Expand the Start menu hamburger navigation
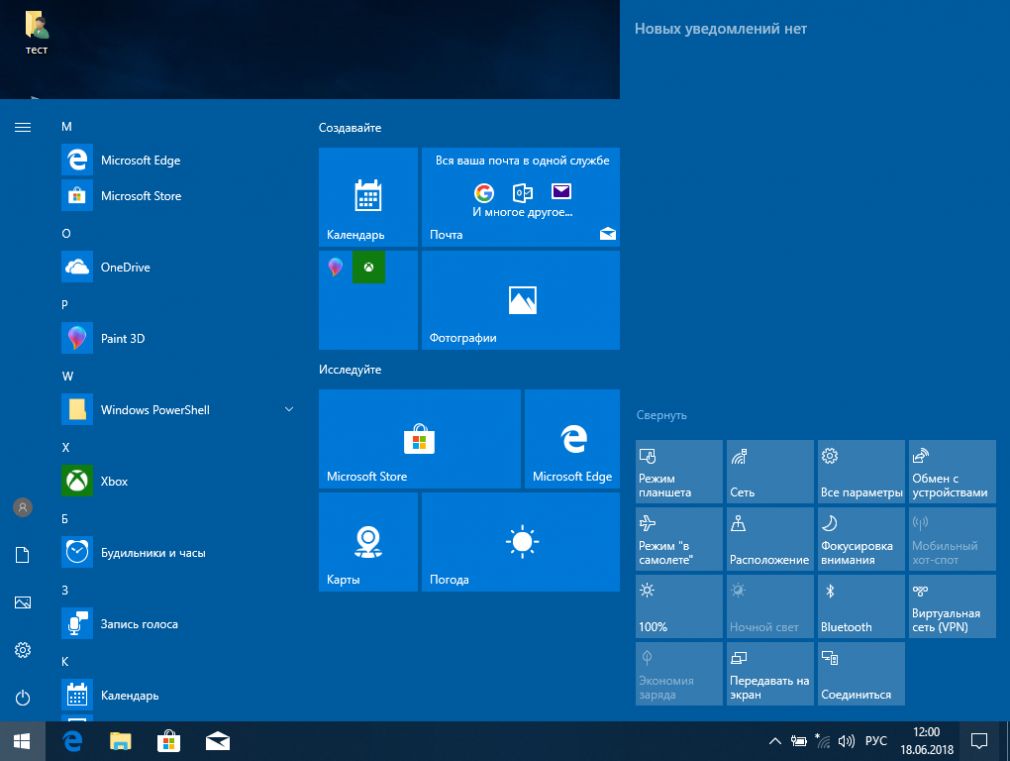This screenshot has height=761, width=1010. (x=23, y=127)
